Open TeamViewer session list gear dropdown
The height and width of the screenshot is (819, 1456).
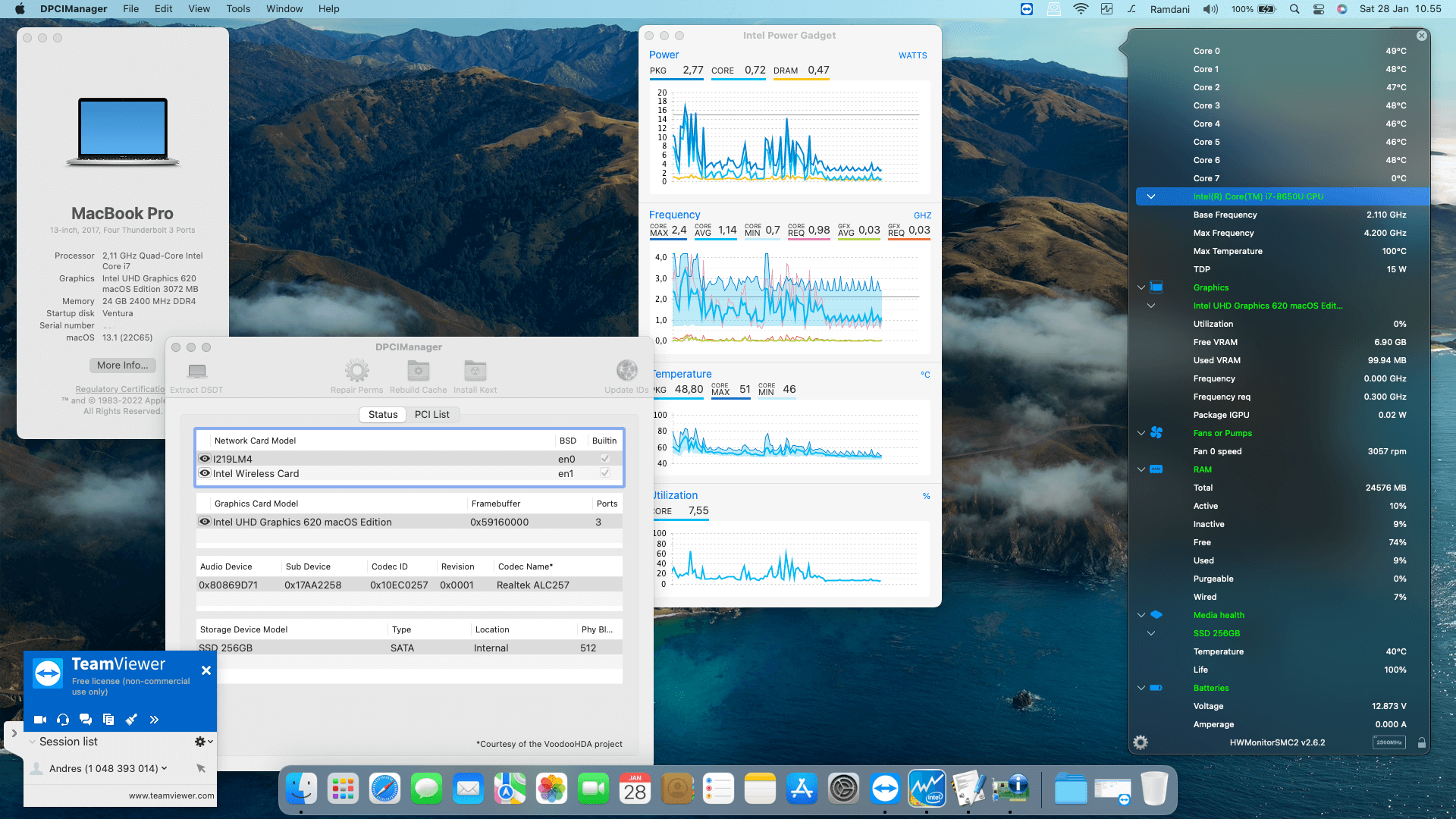coord(202,742)
